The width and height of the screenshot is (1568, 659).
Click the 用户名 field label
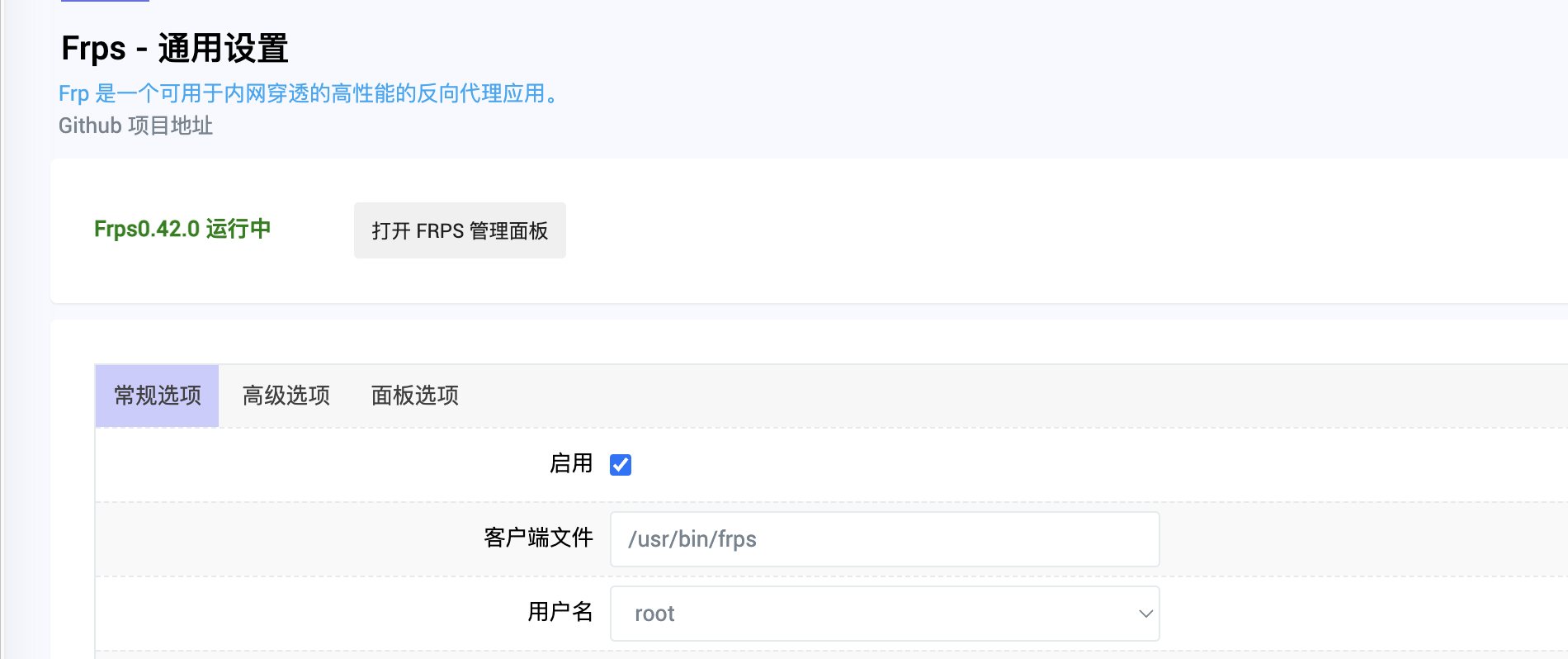(560, 612)
